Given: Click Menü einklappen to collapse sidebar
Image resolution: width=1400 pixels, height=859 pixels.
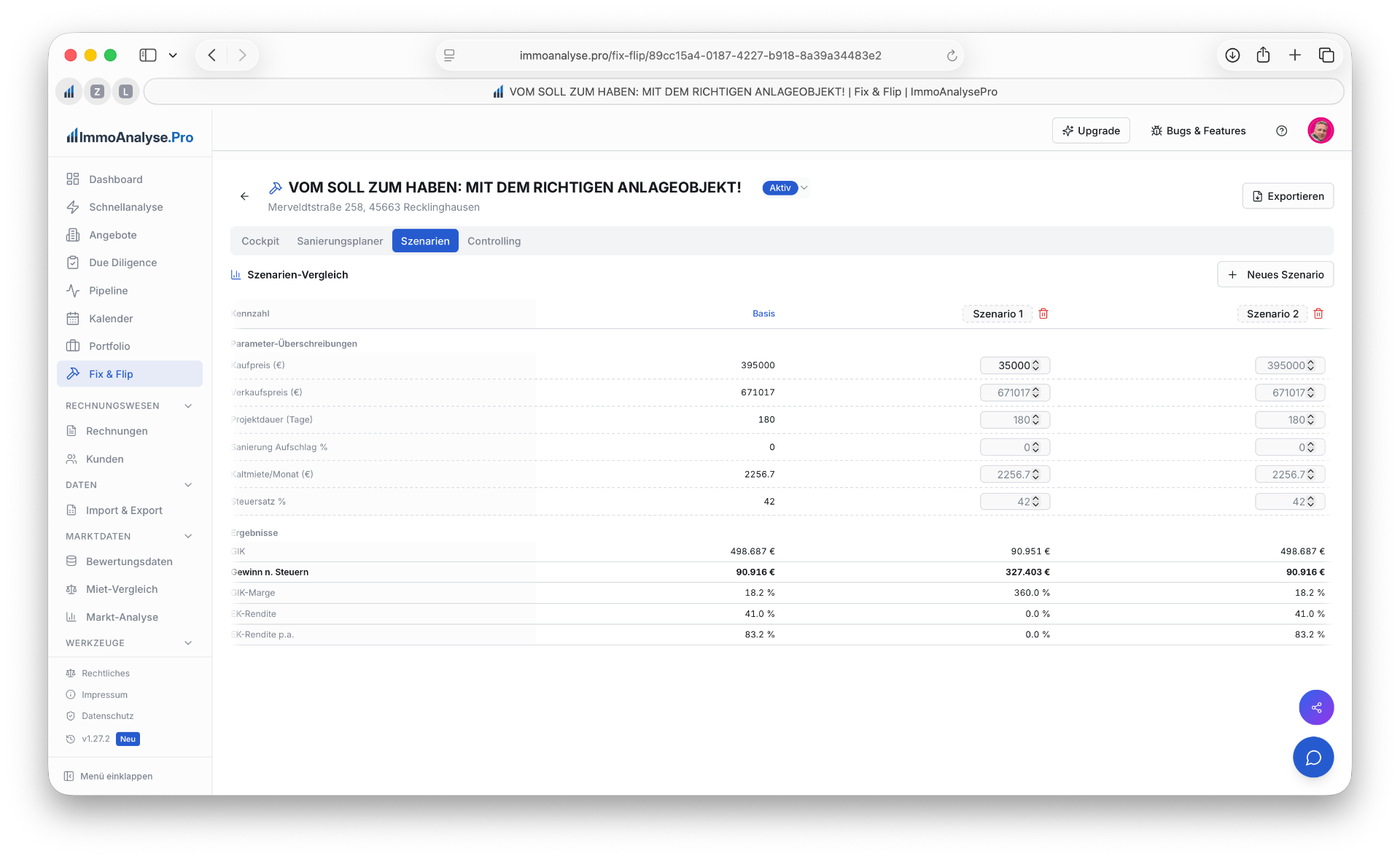Looking at the screenshot, I should click(x=109, y=777).
